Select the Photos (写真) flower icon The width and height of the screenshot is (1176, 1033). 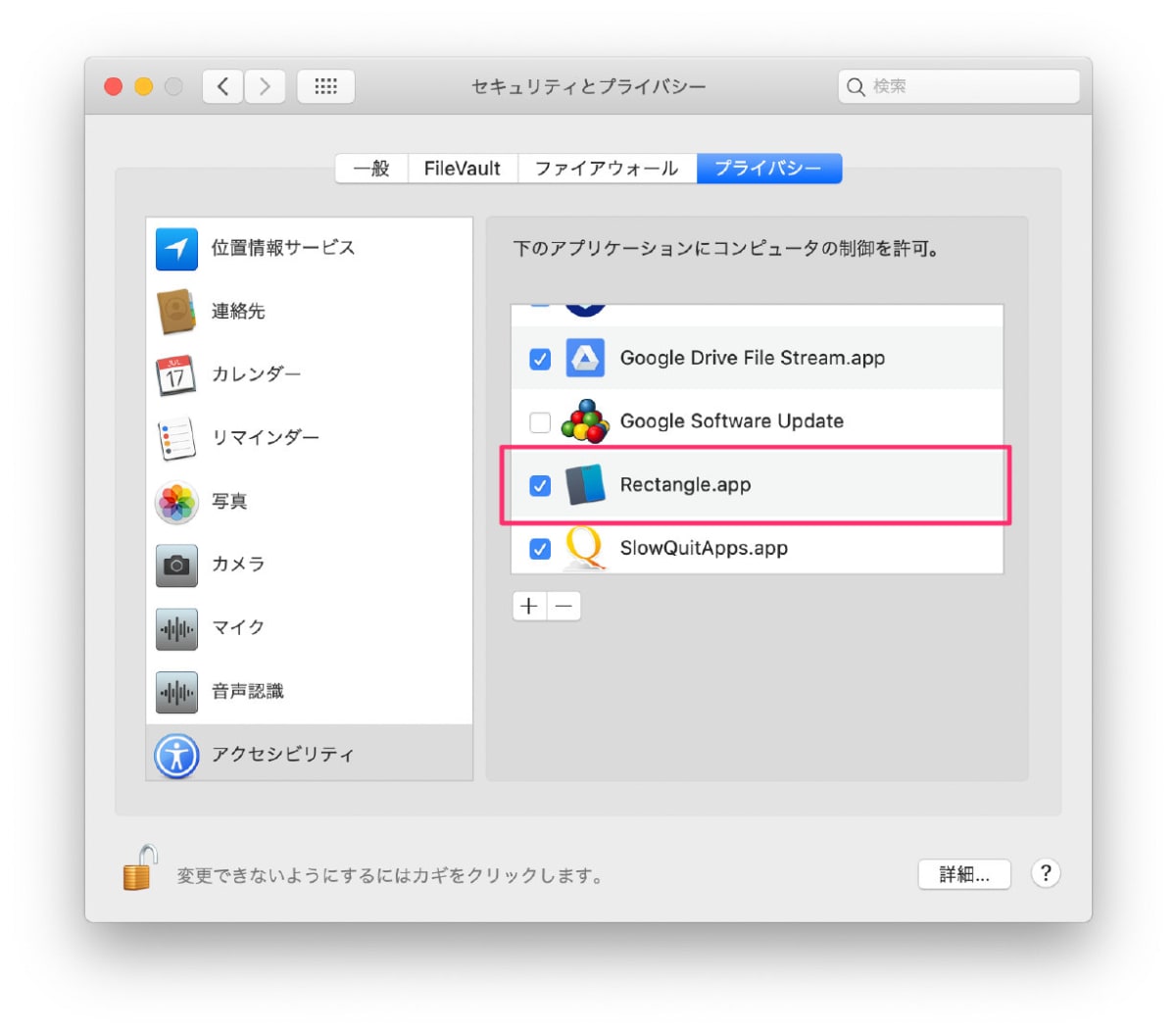[x=176, y=502]
